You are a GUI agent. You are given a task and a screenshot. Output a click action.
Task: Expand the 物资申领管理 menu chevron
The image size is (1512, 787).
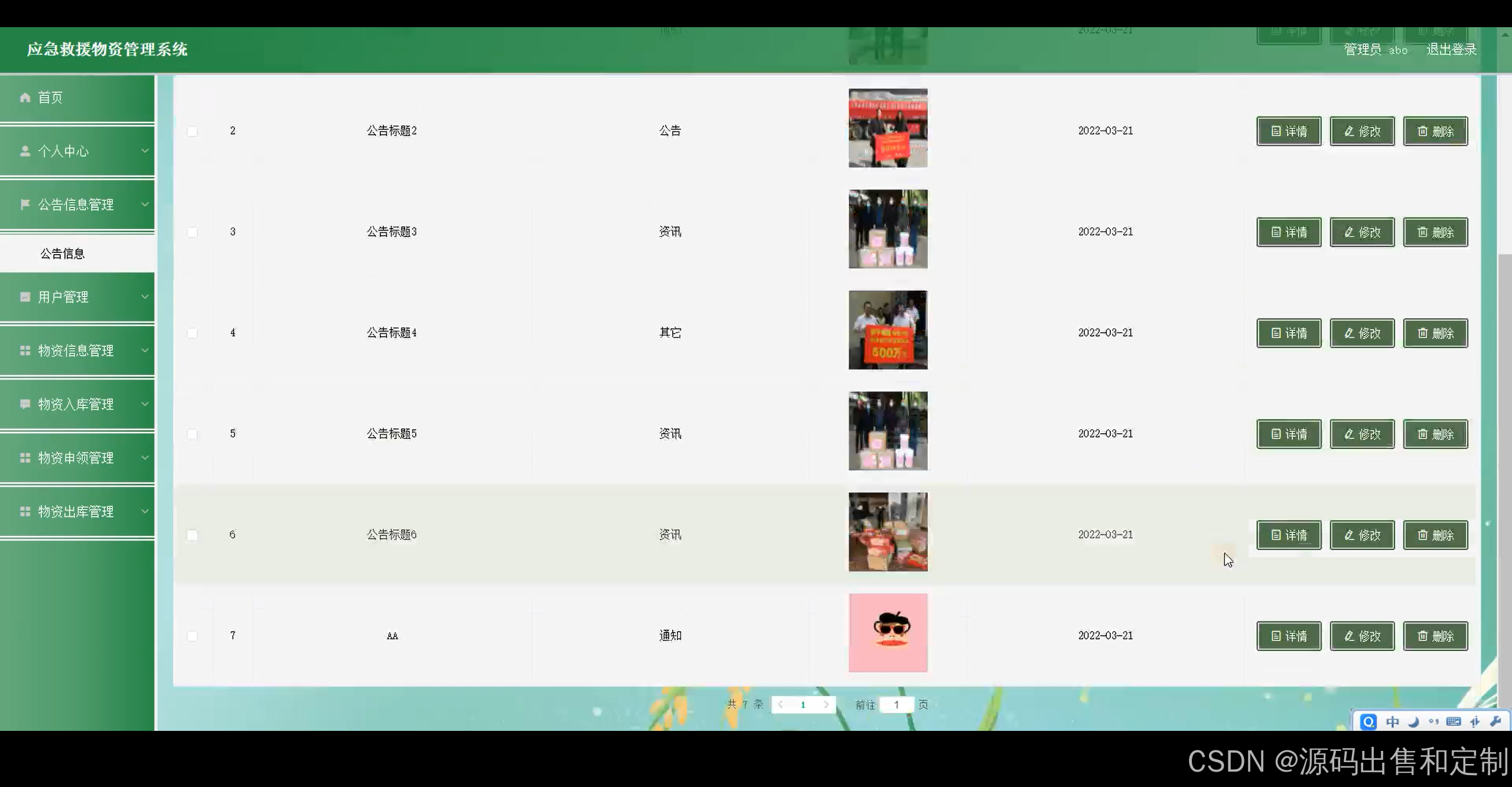(x=145, y=457)
